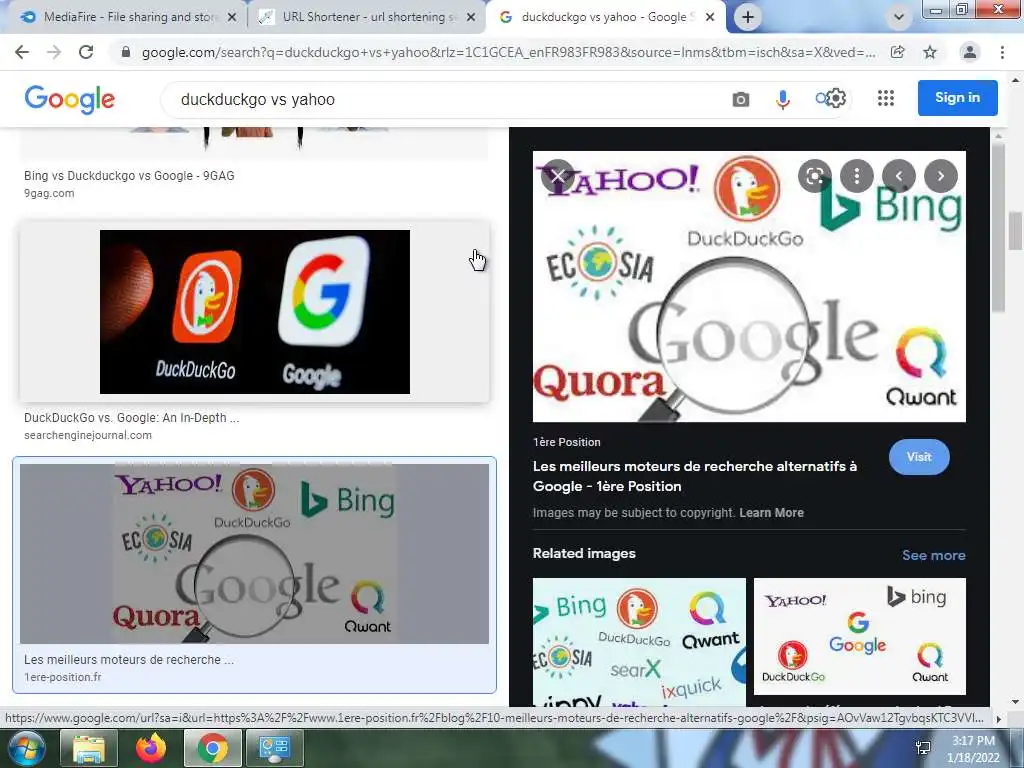Open Les meilleurs moteurs de recherche alternatifs title

[695, 476]
